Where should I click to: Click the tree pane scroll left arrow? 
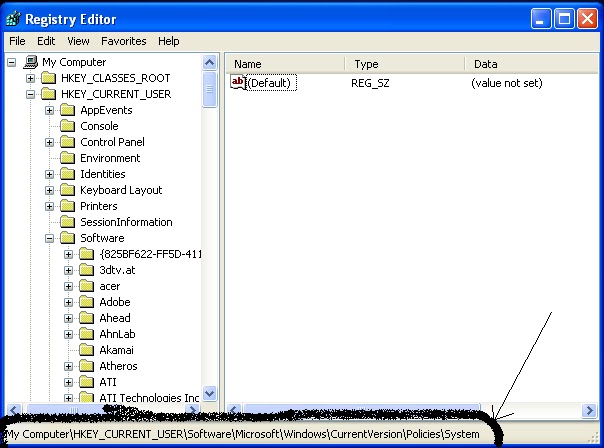14,410
